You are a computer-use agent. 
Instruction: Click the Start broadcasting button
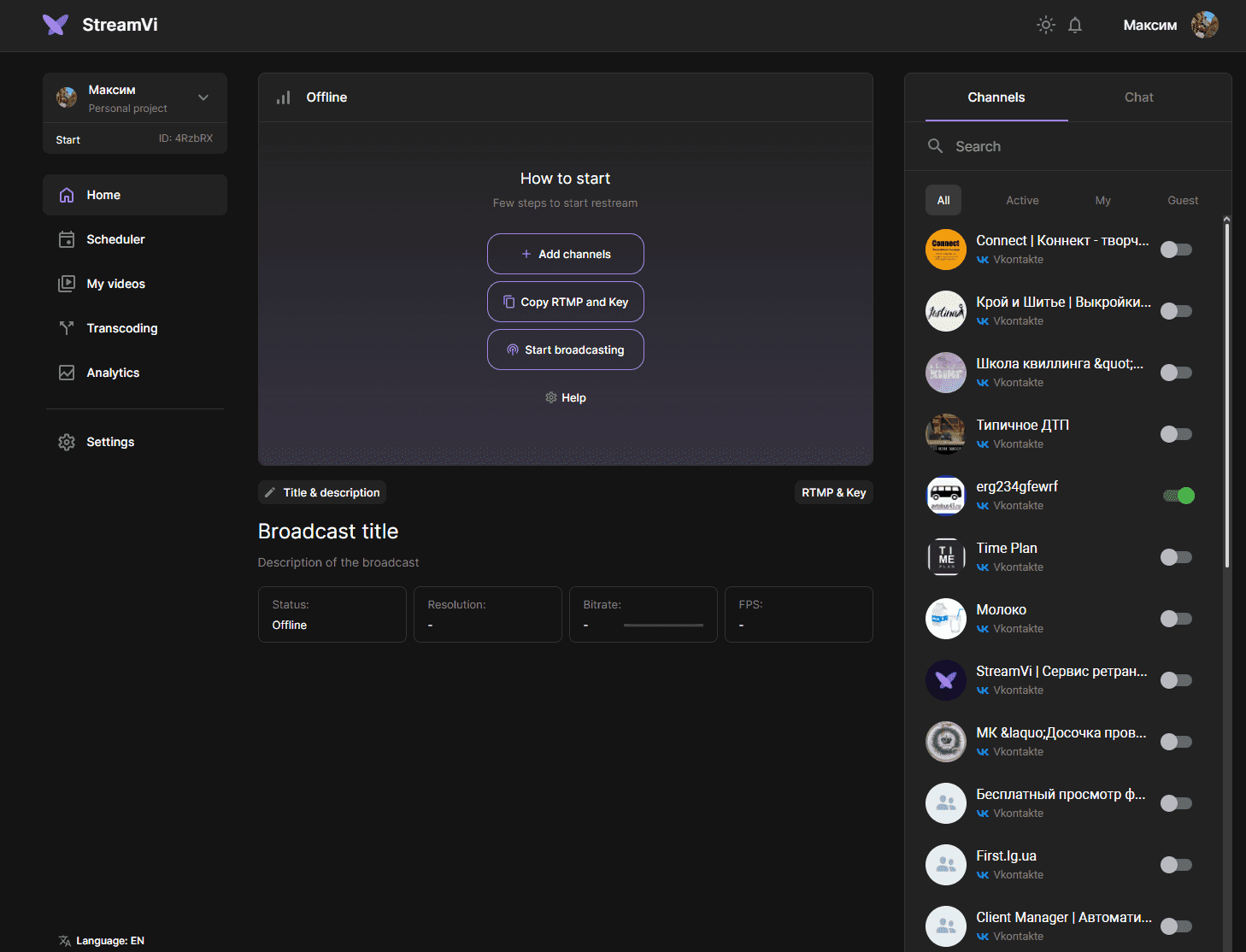click(566, 350)
